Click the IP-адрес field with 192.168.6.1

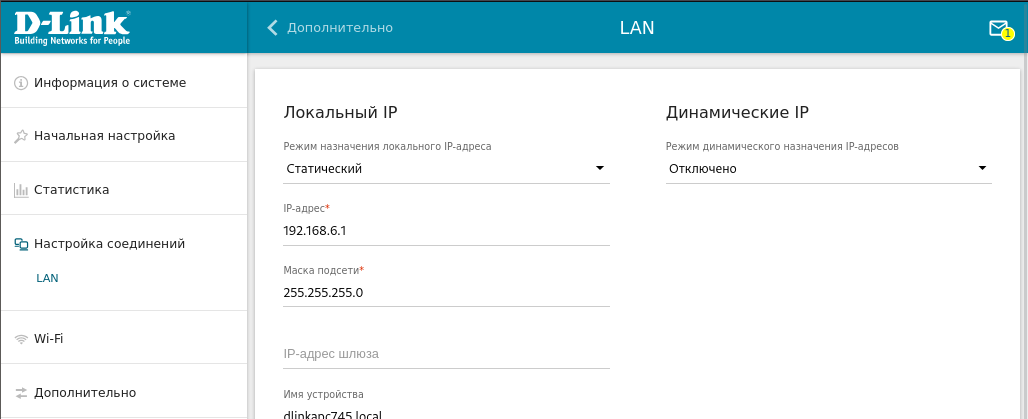pos(446,231)
